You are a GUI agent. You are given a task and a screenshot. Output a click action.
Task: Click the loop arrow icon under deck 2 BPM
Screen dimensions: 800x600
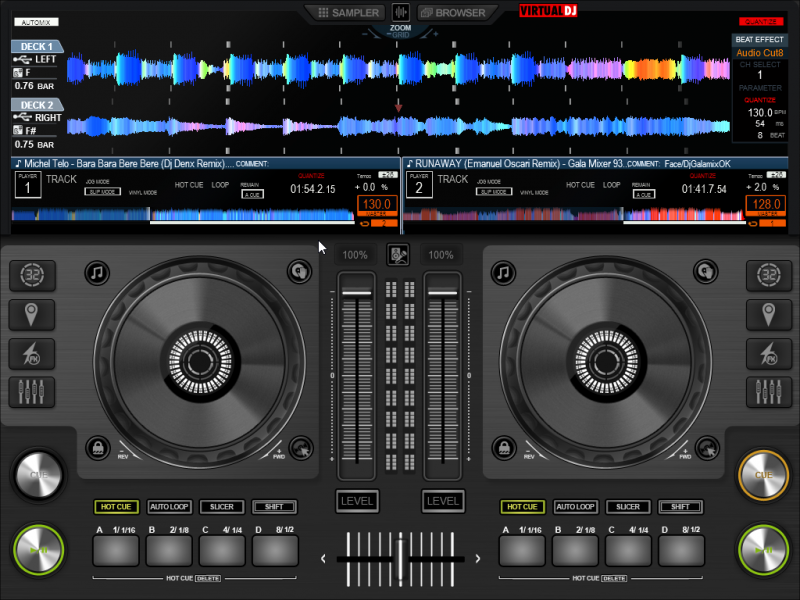(x=753, y=224)
